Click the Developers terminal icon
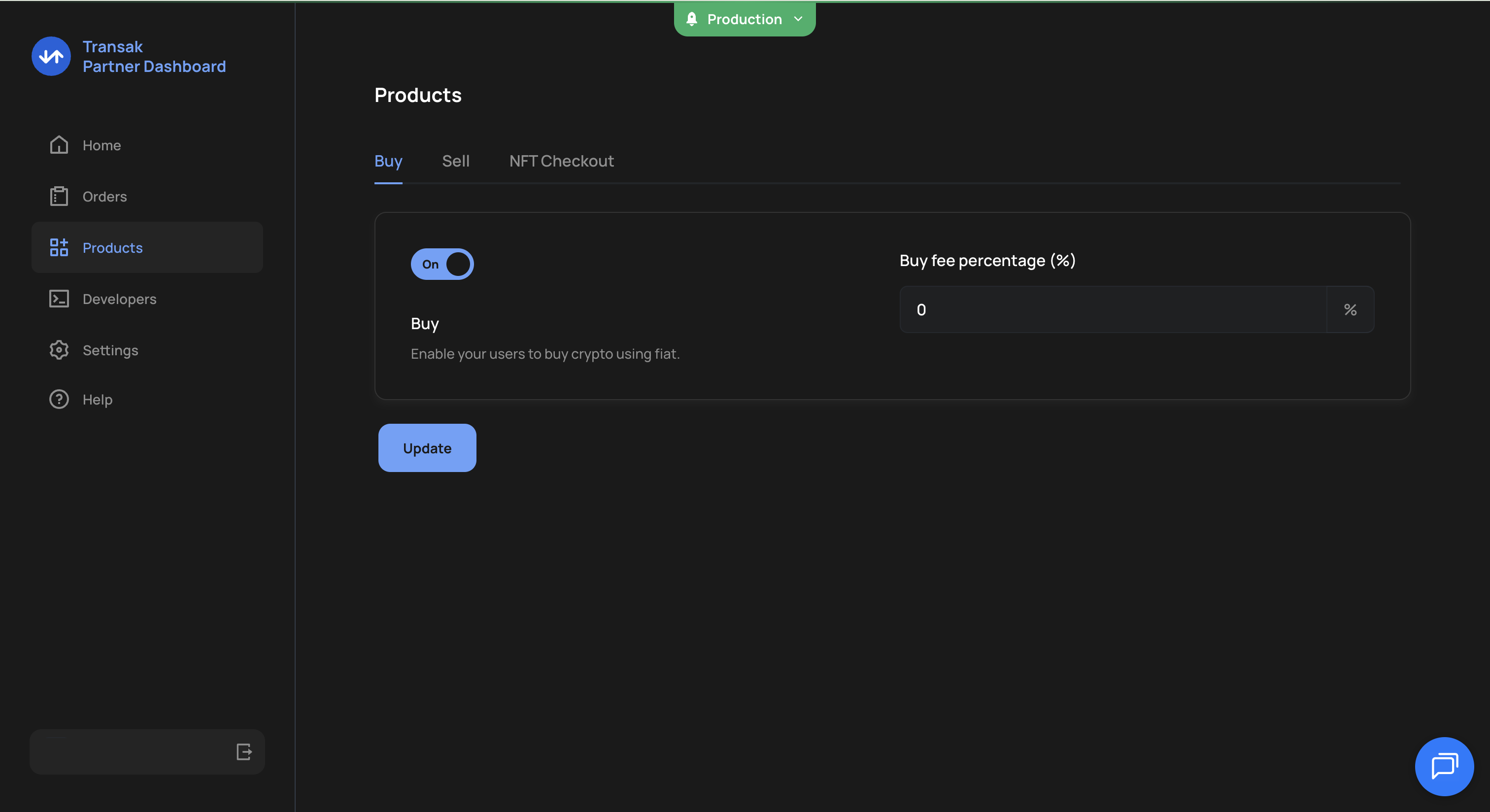Screen dimensions: 1490x812 59,299
